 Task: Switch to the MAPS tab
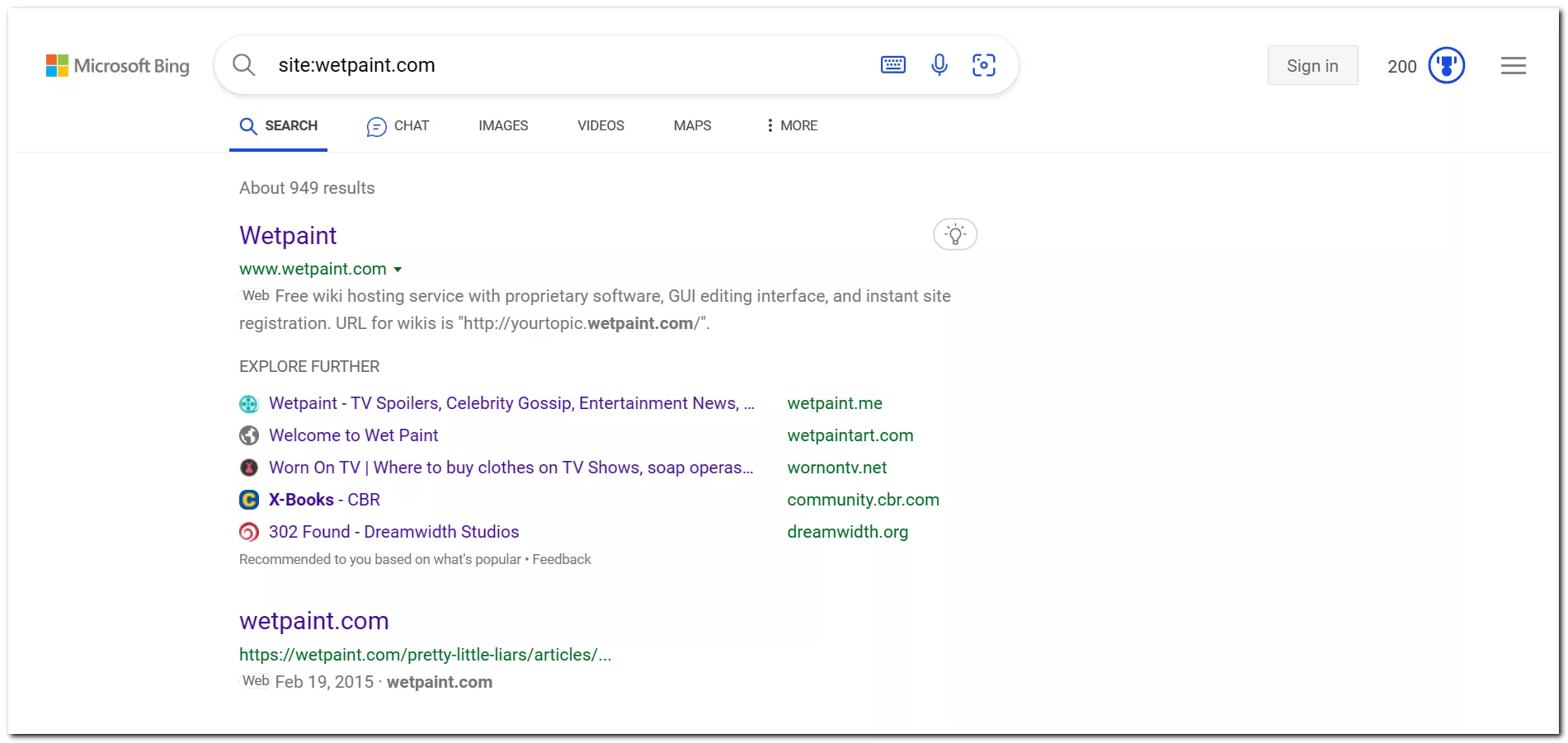click(x=692, y=125)
